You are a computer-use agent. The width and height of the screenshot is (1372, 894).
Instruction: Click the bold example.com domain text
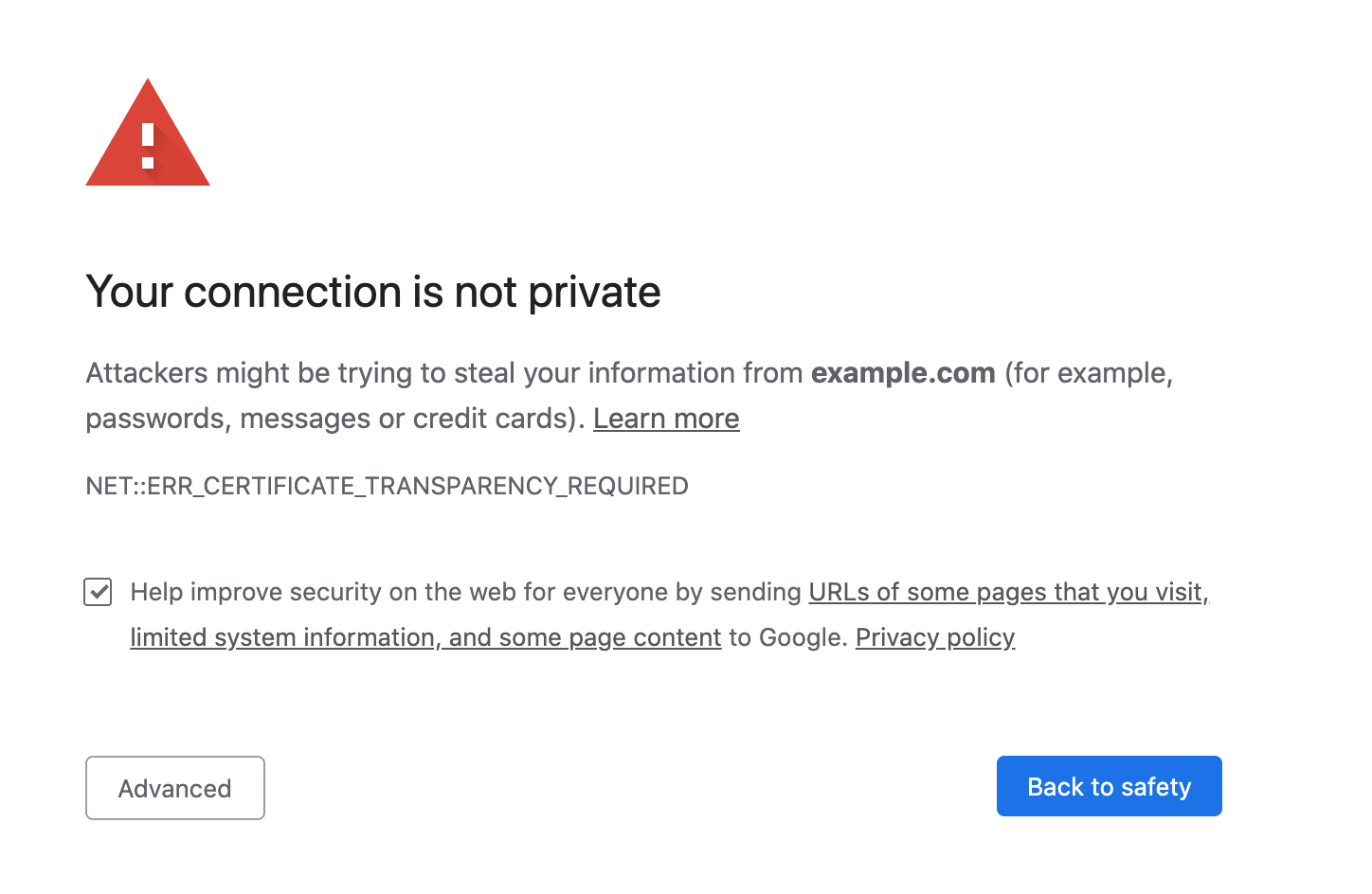click(x=903, y=373)
